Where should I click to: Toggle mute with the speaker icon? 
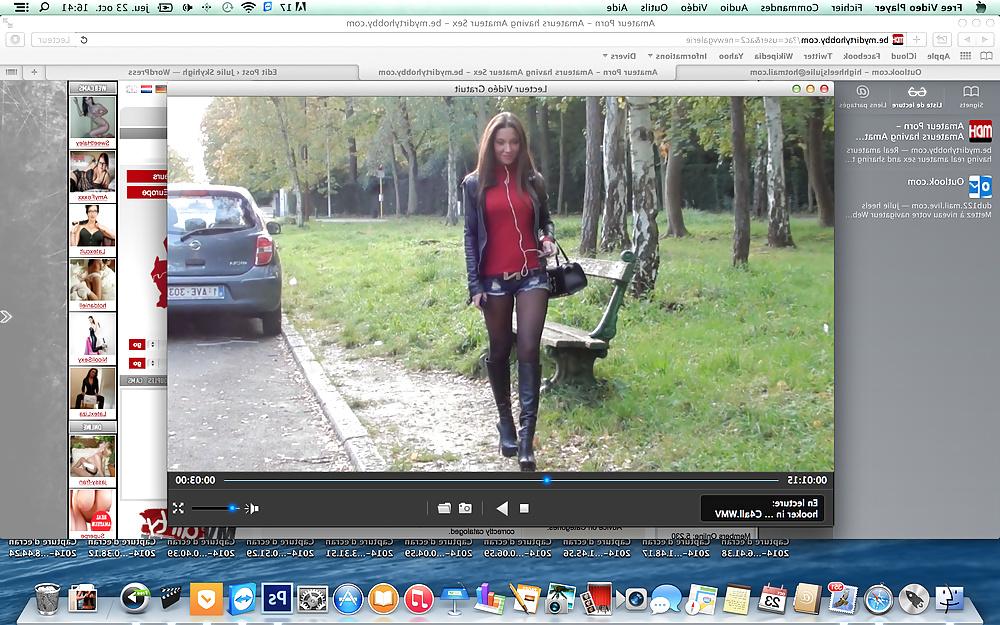pos(253,508)
